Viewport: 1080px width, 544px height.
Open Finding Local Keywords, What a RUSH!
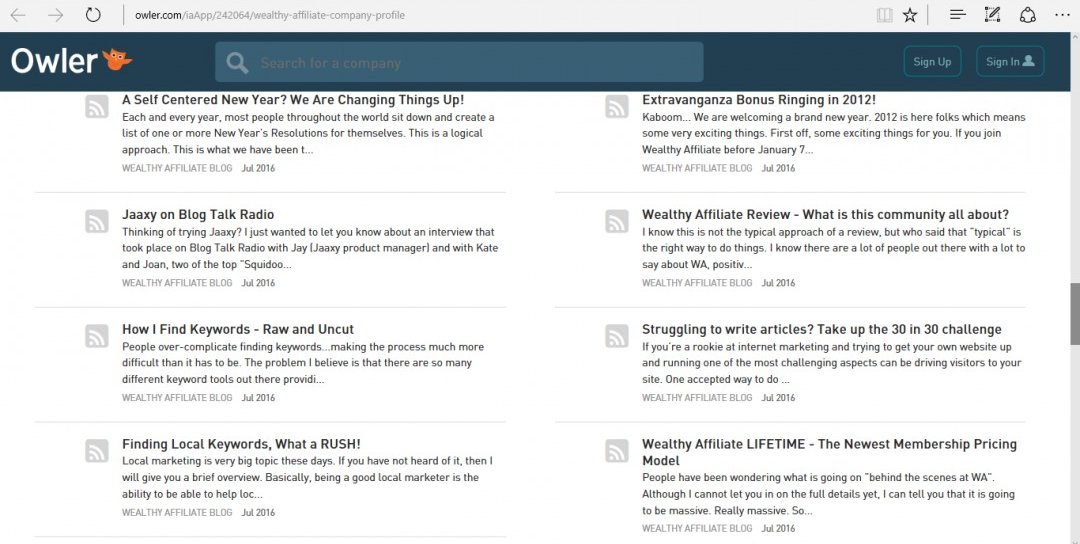point(241,444)
